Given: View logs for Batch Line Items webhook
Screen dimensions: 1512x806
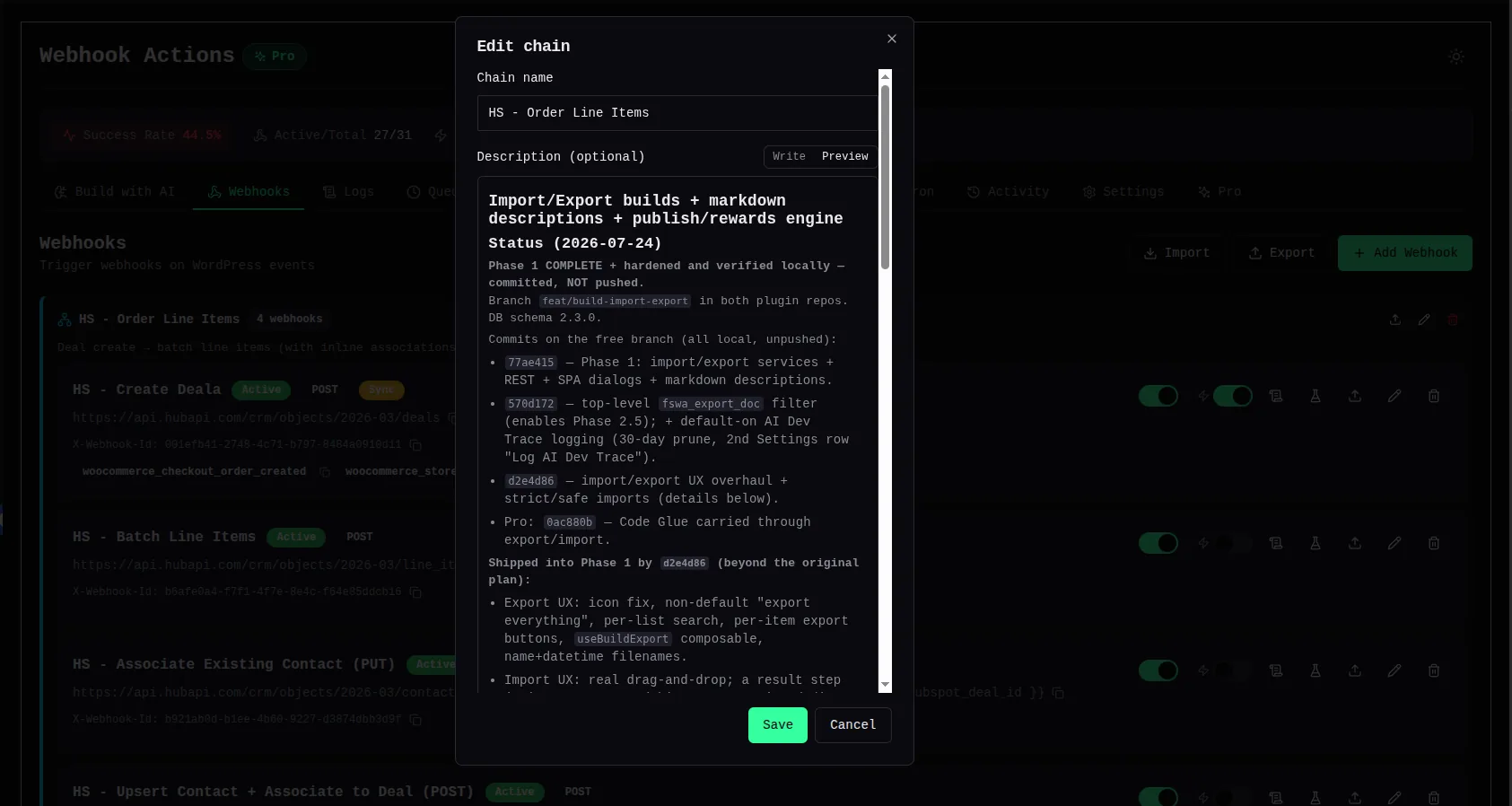Looking at the screenshot, I should [1276, 543].
